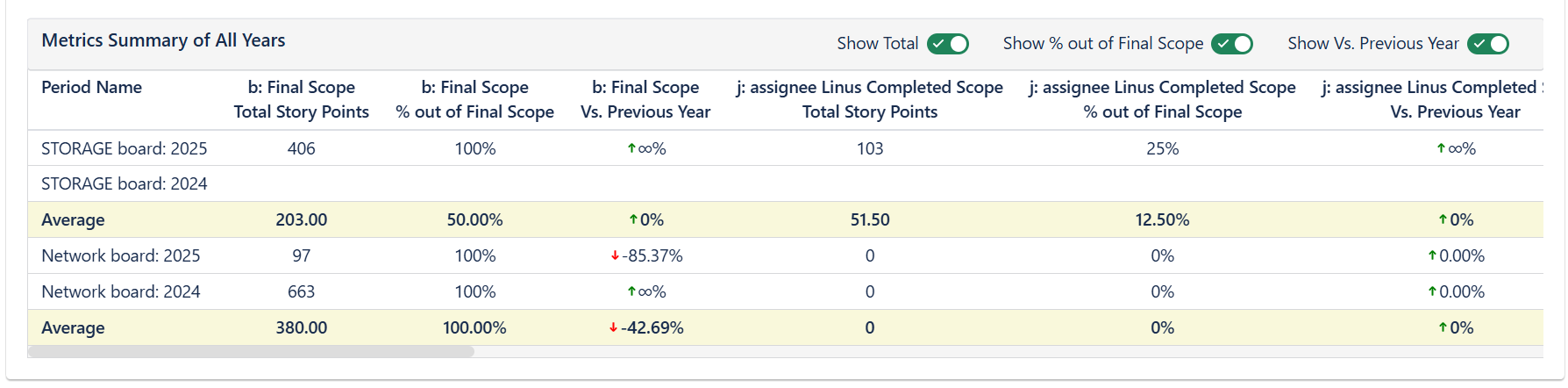Click the 203.00 average value

tap(301, 219)
